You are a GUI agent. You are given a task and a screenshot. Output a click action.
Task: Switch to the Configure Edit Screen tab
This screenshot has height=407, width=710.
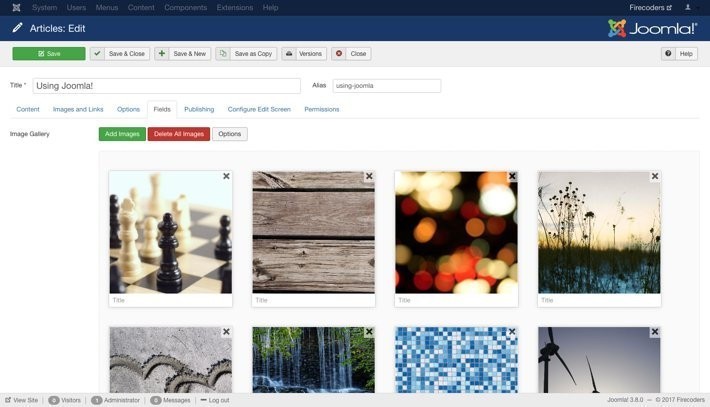coord(259,110)
